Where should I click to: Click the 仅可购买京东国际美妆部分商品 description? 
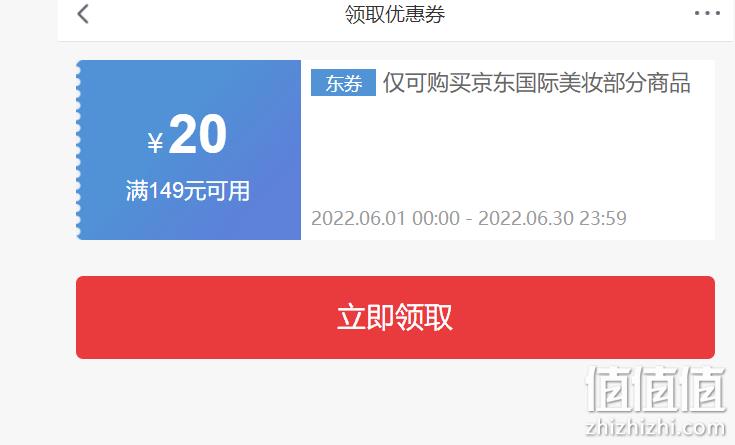(x=536, y=83)
